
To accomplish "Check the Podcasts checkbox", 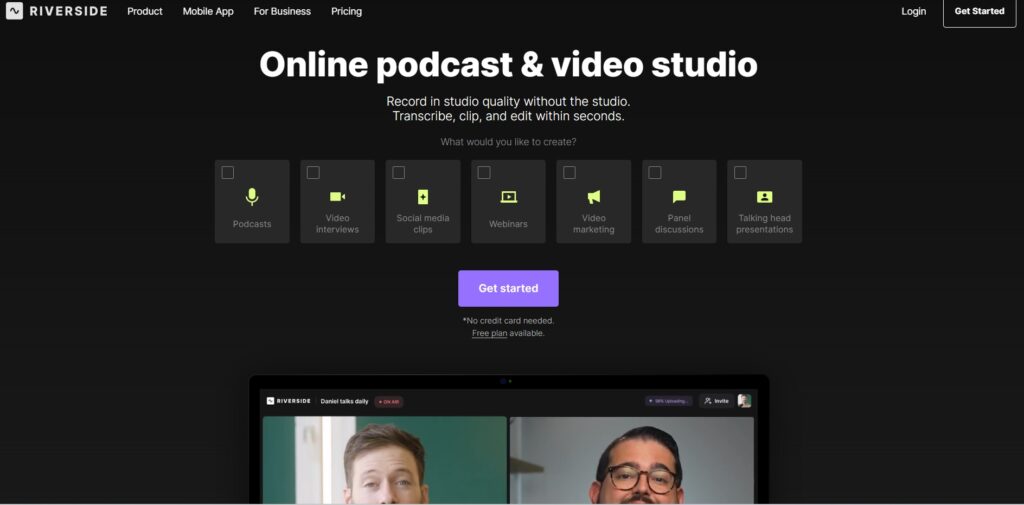I will coord(228,173).
